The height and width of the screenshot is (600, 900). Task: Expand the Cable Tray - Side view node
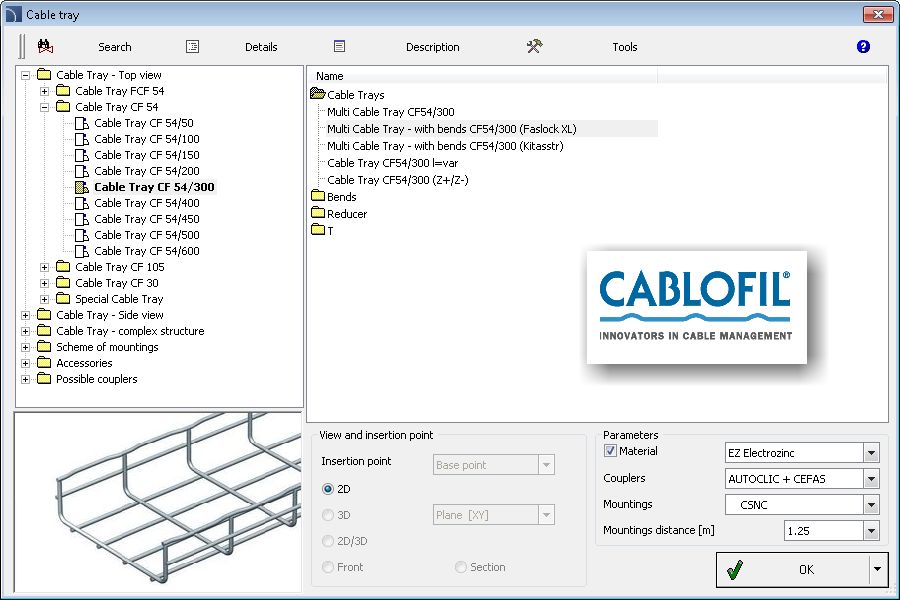click(x=25, y=315)
